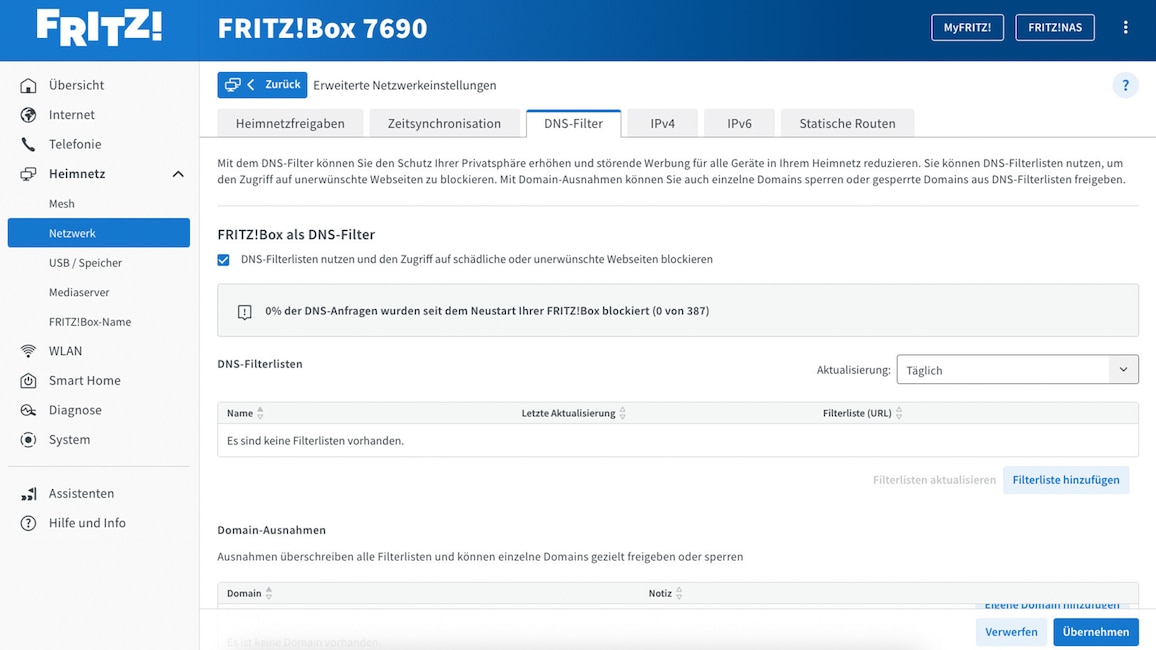Select the Netzwerk submenu item
The image size is (1156, 650).
[99, 233]
